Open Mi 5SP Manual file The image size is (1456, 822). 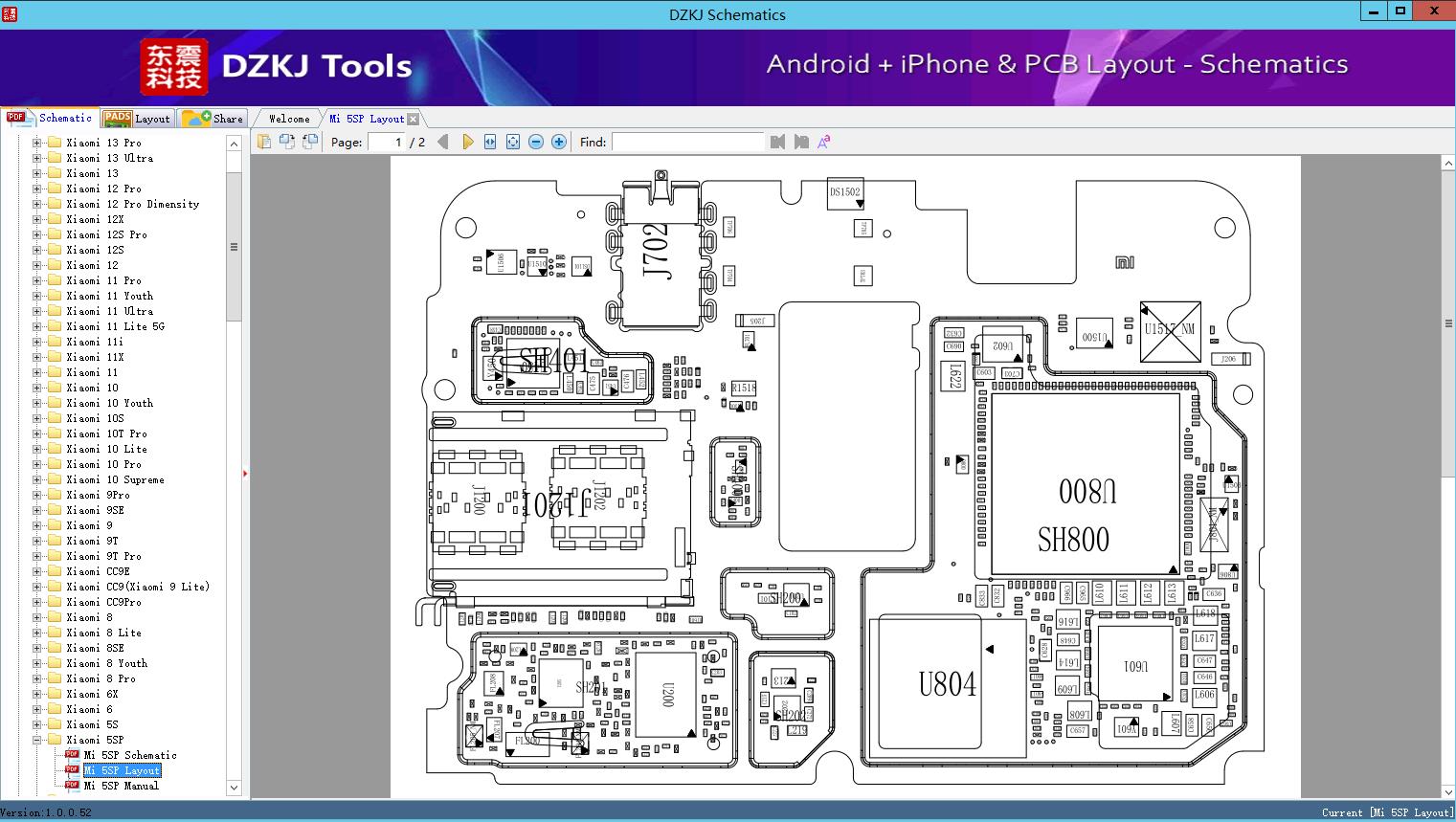122,786
